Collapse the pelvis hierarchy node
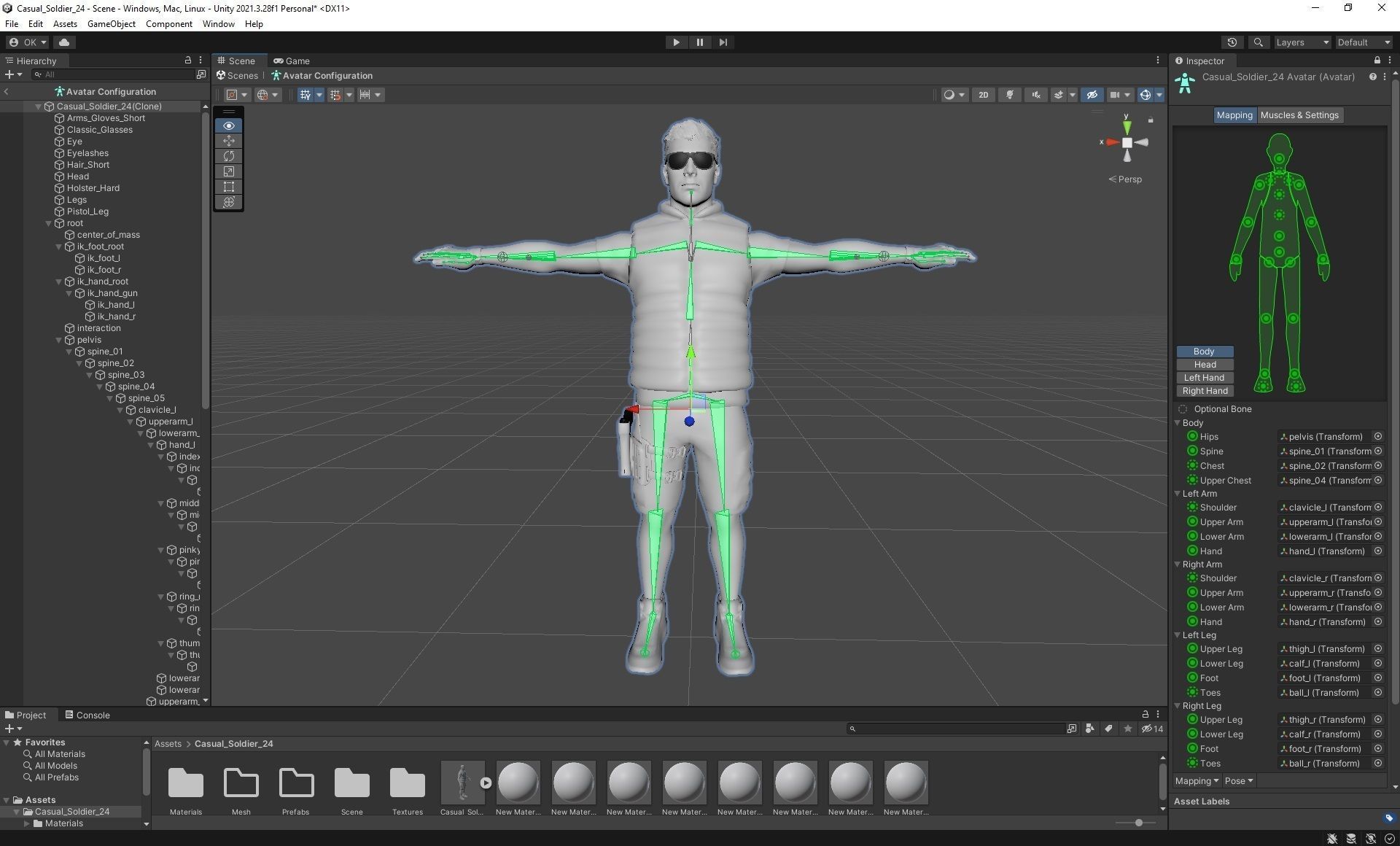1400x846 pixels. pyautogui.click(x=59, y=340)
